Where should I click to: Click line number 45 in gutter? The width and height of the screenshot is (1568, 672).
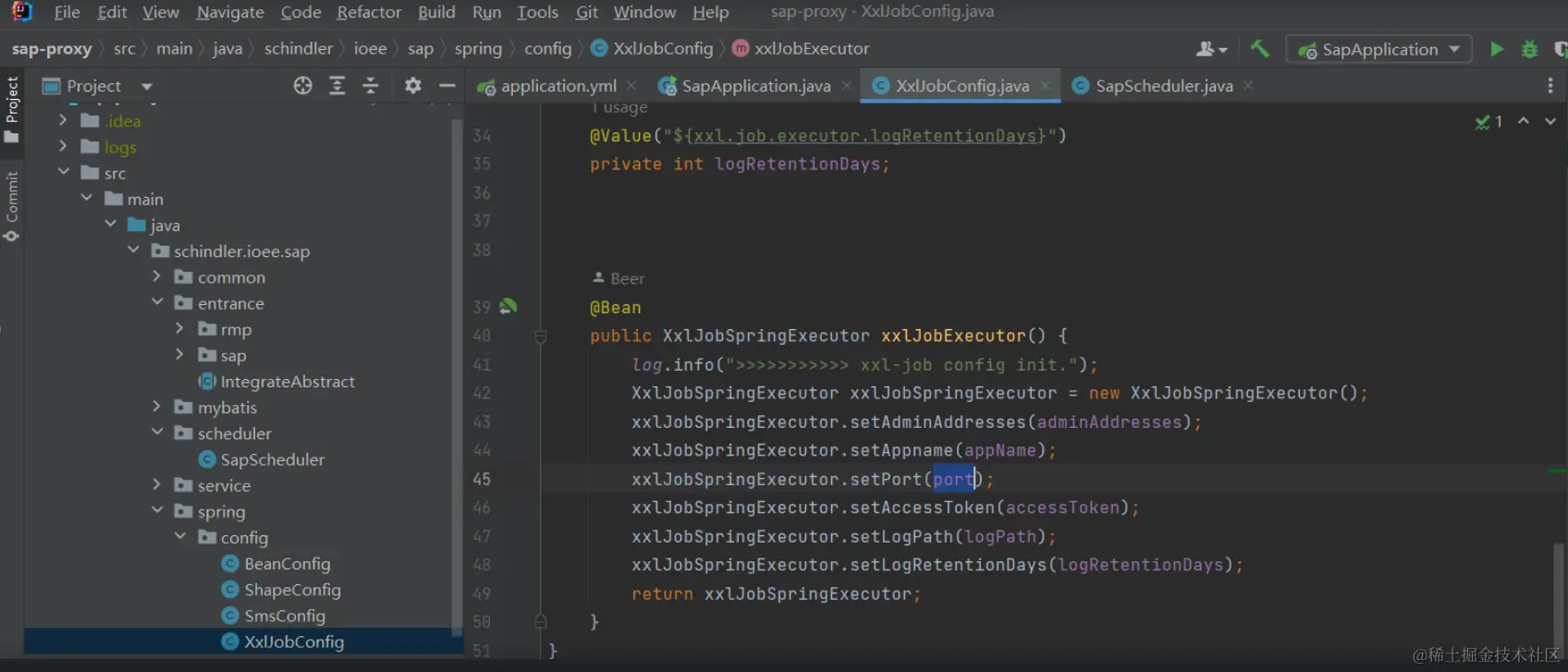(482, 479)
